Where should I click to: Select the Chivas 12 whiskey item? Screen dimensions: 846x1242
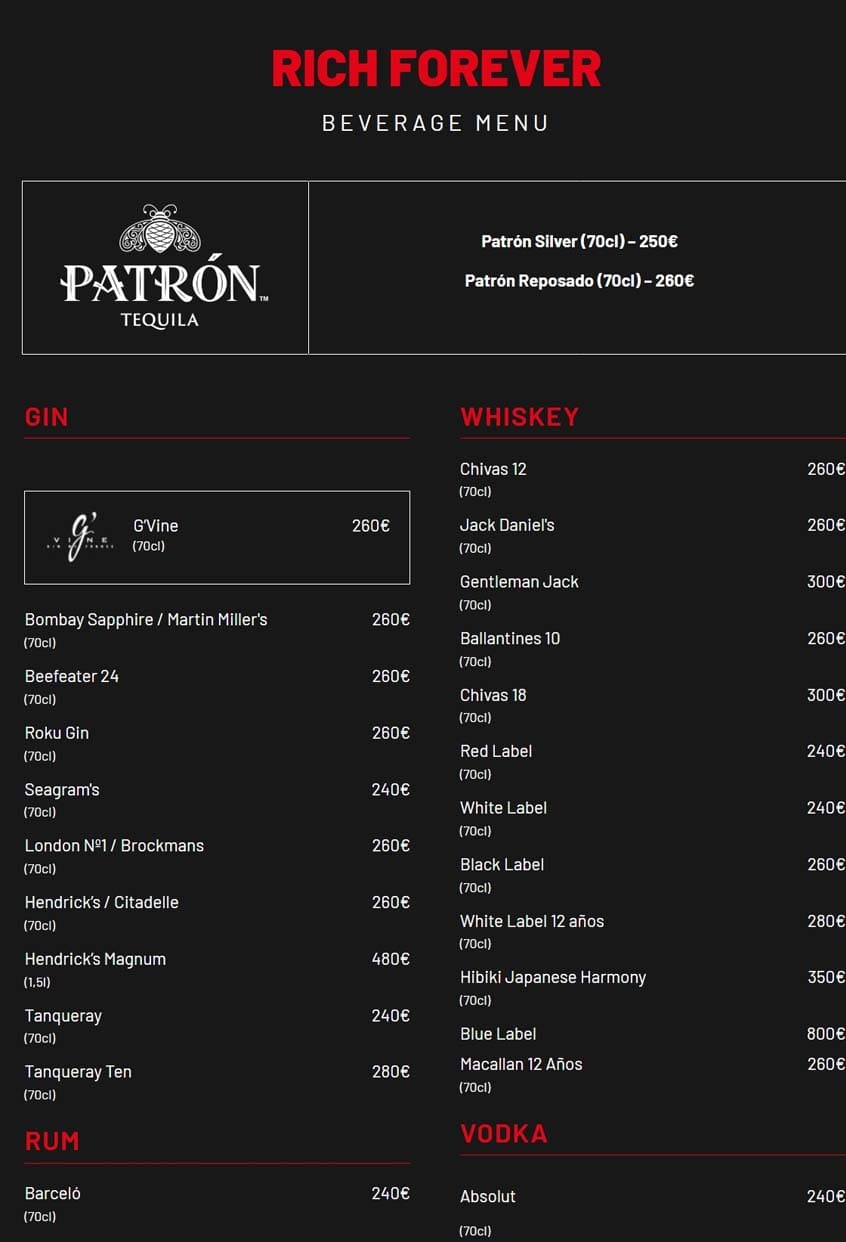click(x=493, y=469)
